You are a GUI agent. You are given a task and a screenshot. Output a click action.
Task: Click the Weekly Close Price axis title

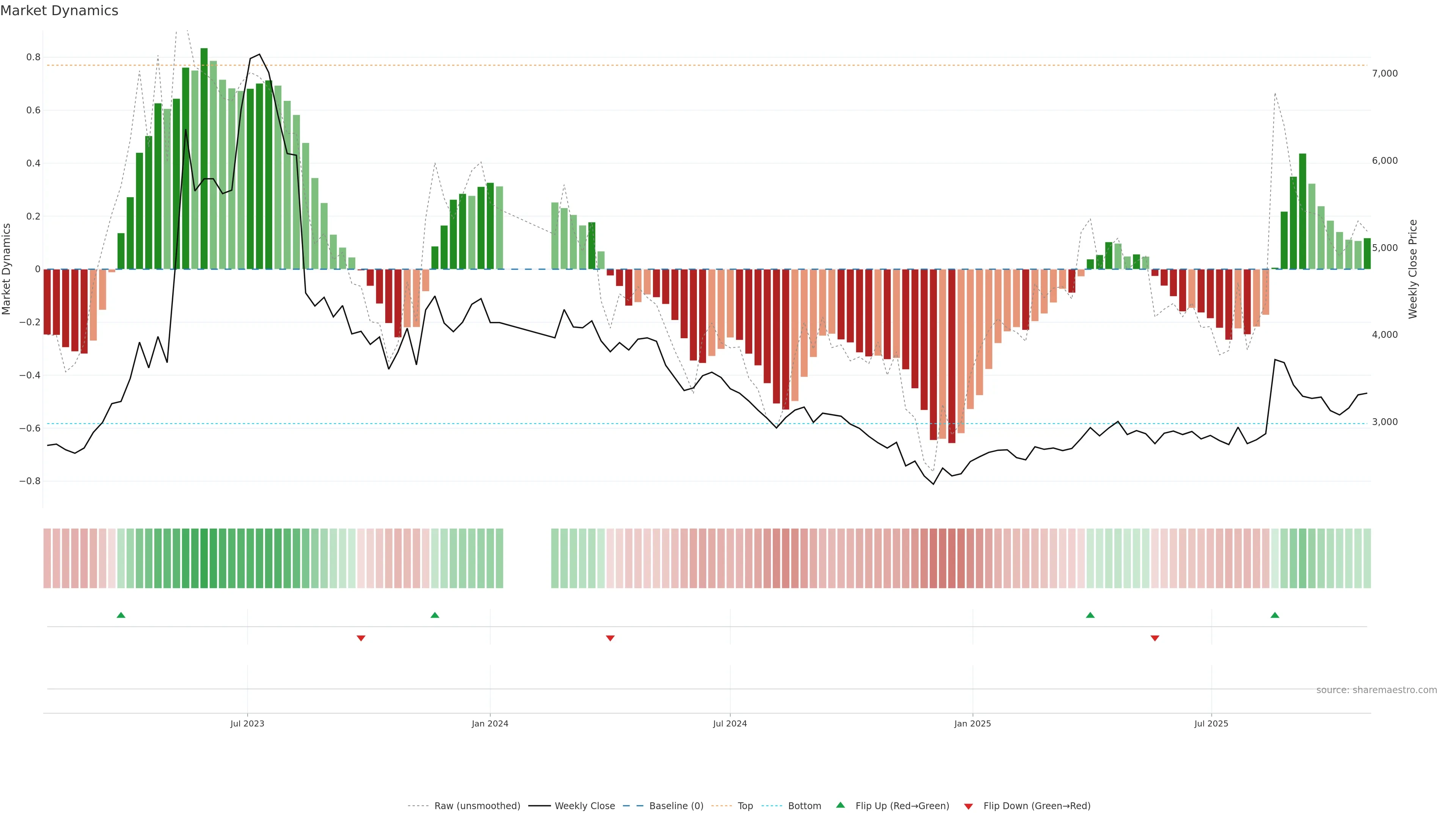1412,269
